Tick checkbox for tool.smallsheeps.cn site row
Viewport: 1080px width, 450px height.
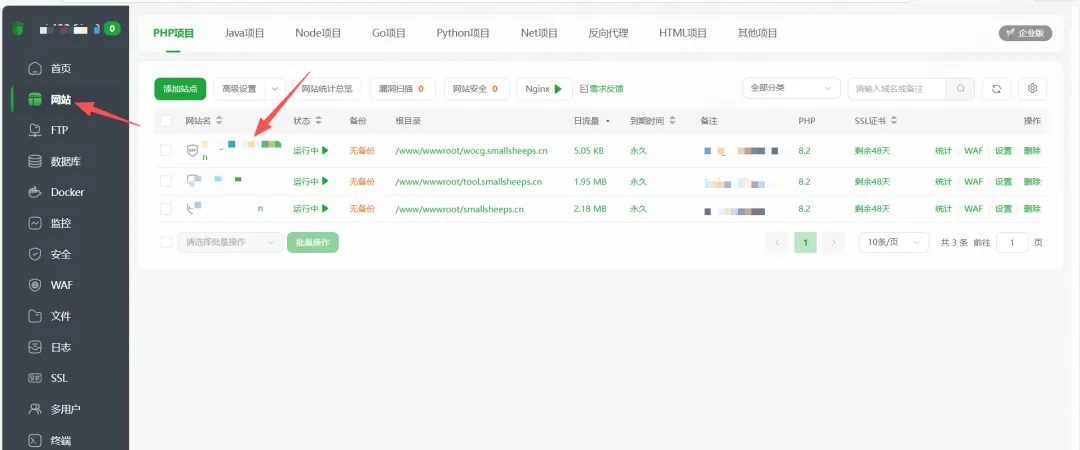[166, 182]
